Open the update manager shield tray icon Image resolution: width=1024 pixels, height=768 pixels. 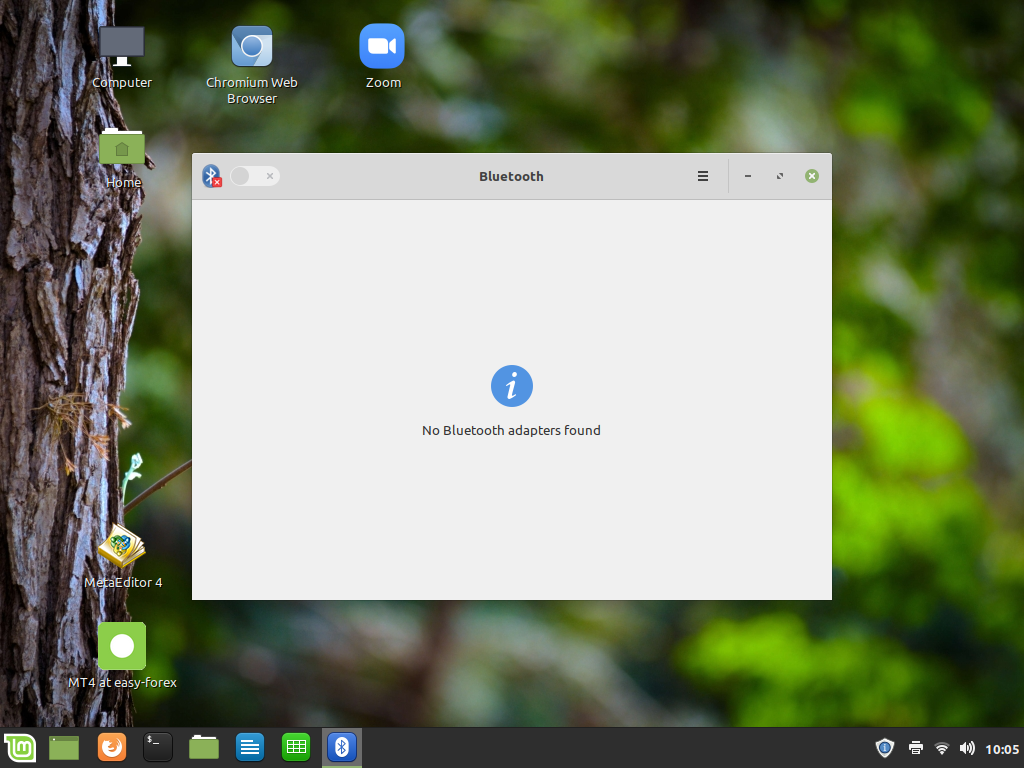tap(884, 748)
